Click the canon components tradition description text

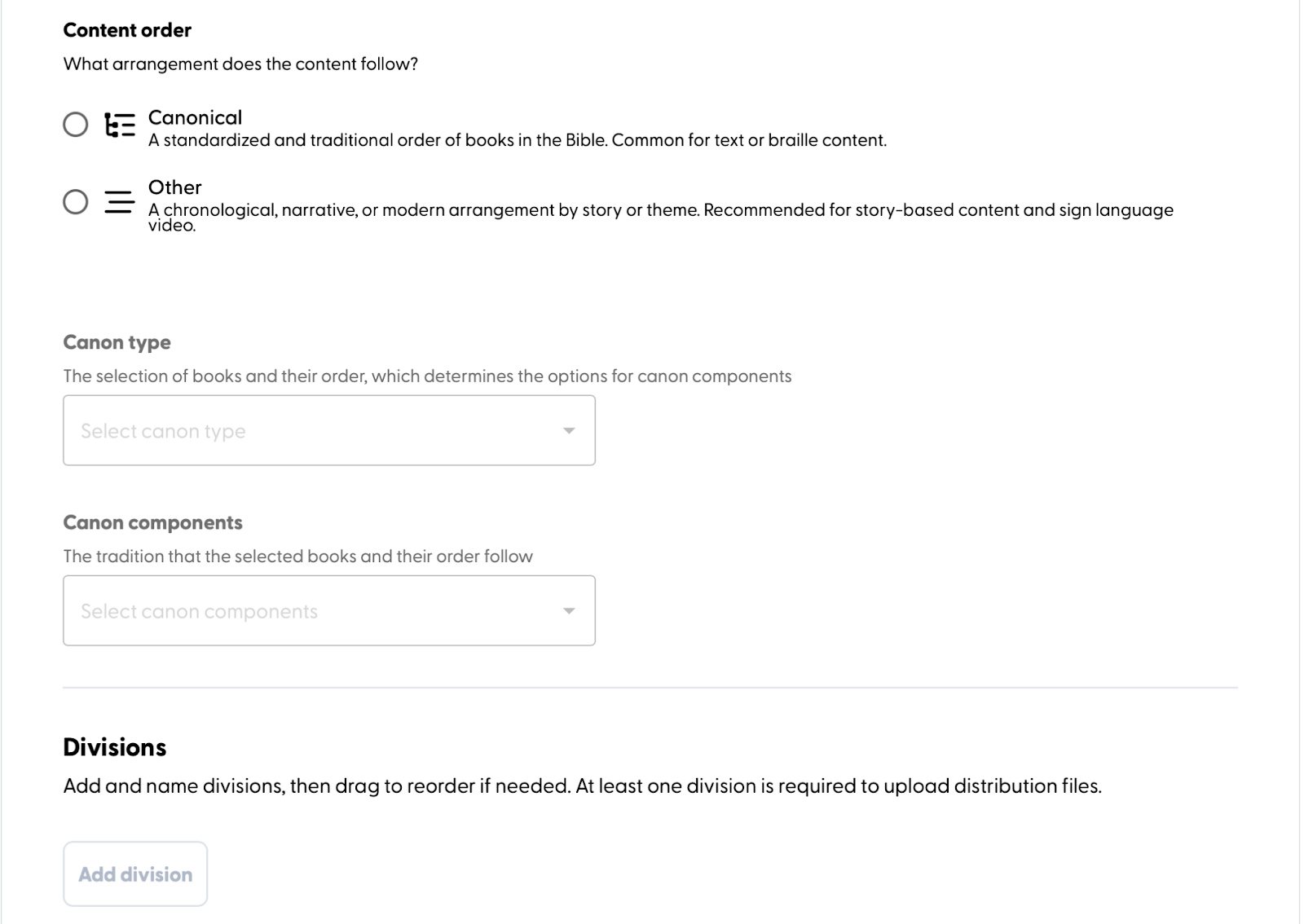(298, 557)
